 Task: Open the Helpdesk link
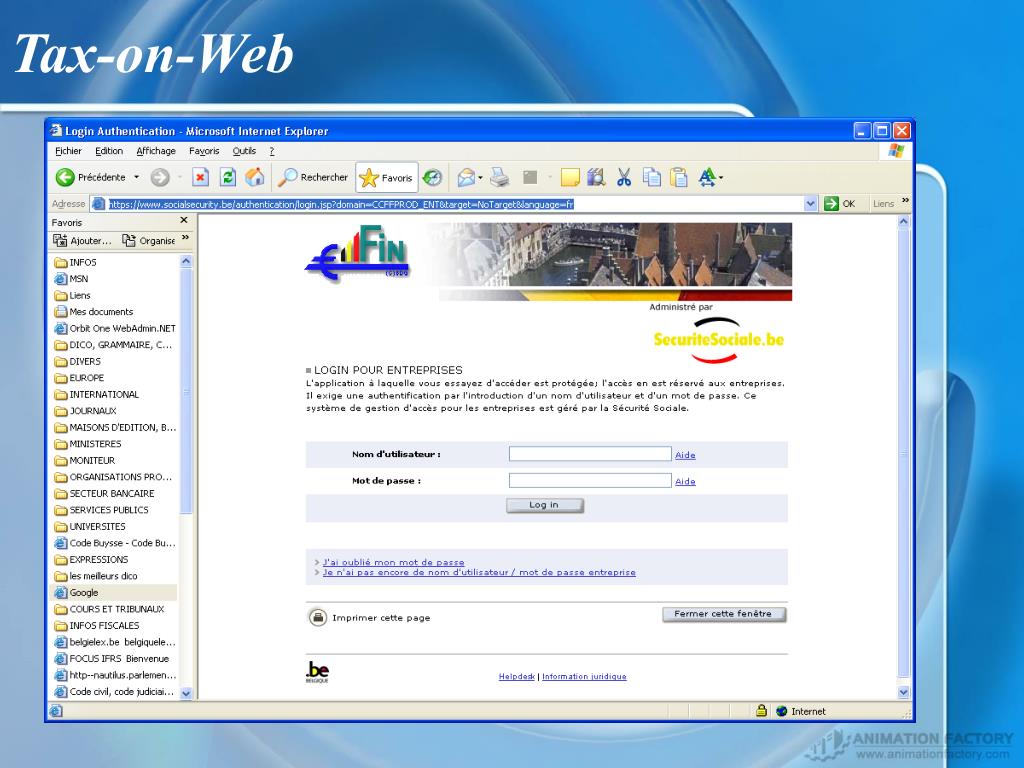(517, 677)
